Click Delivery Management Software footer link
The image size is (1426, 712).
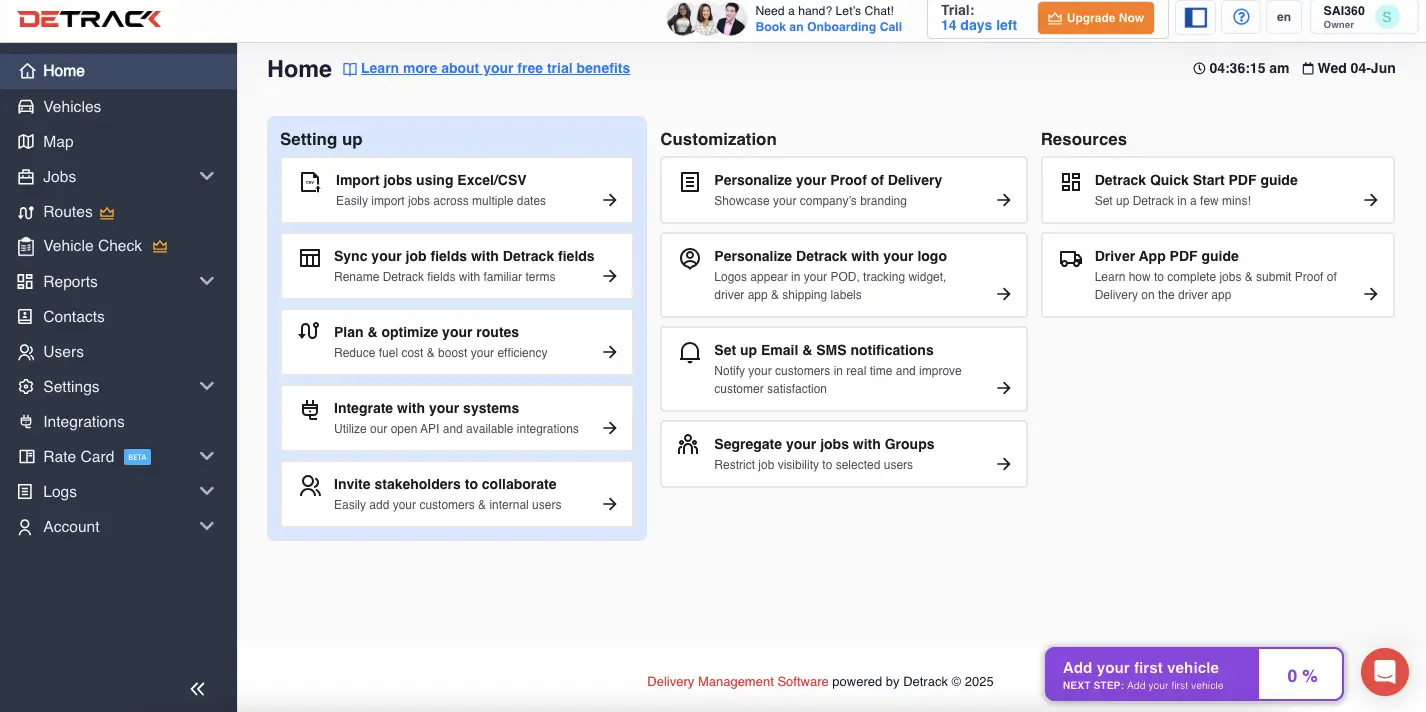[x=738, y=682]
